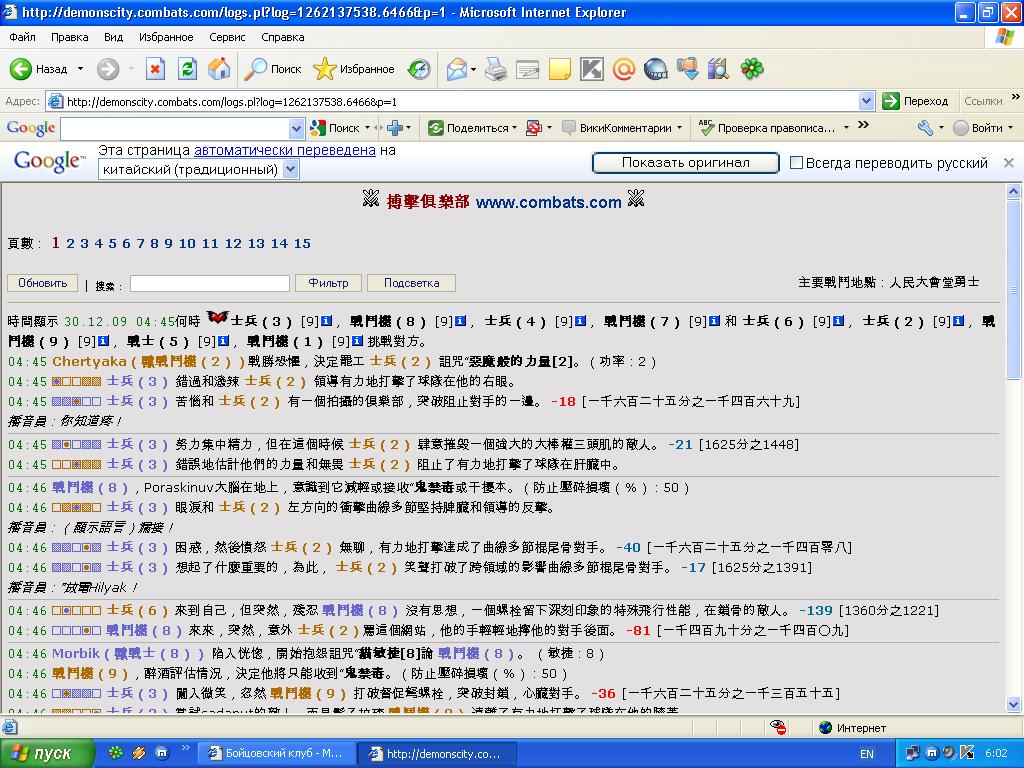Viewport: 1024px width, 768px height.
Task: Refresh the page from the IE toolbar
Action: 187,69
